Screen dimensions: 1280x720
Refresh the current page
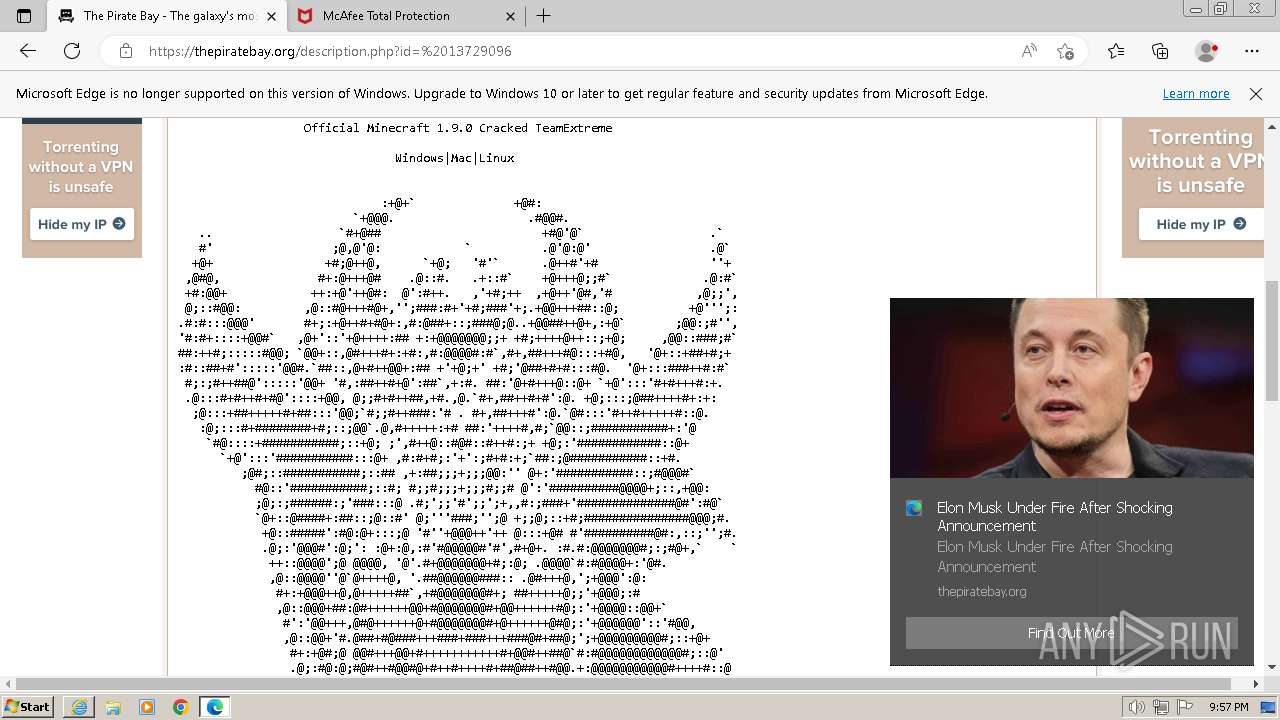point(72,51)
